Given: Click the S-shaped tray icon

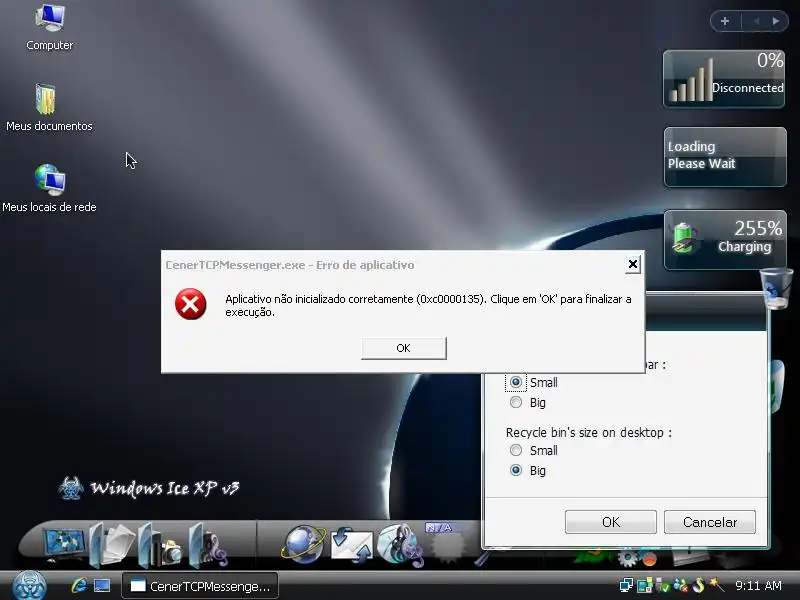Looking at the screenshot, I should (698, 586).
